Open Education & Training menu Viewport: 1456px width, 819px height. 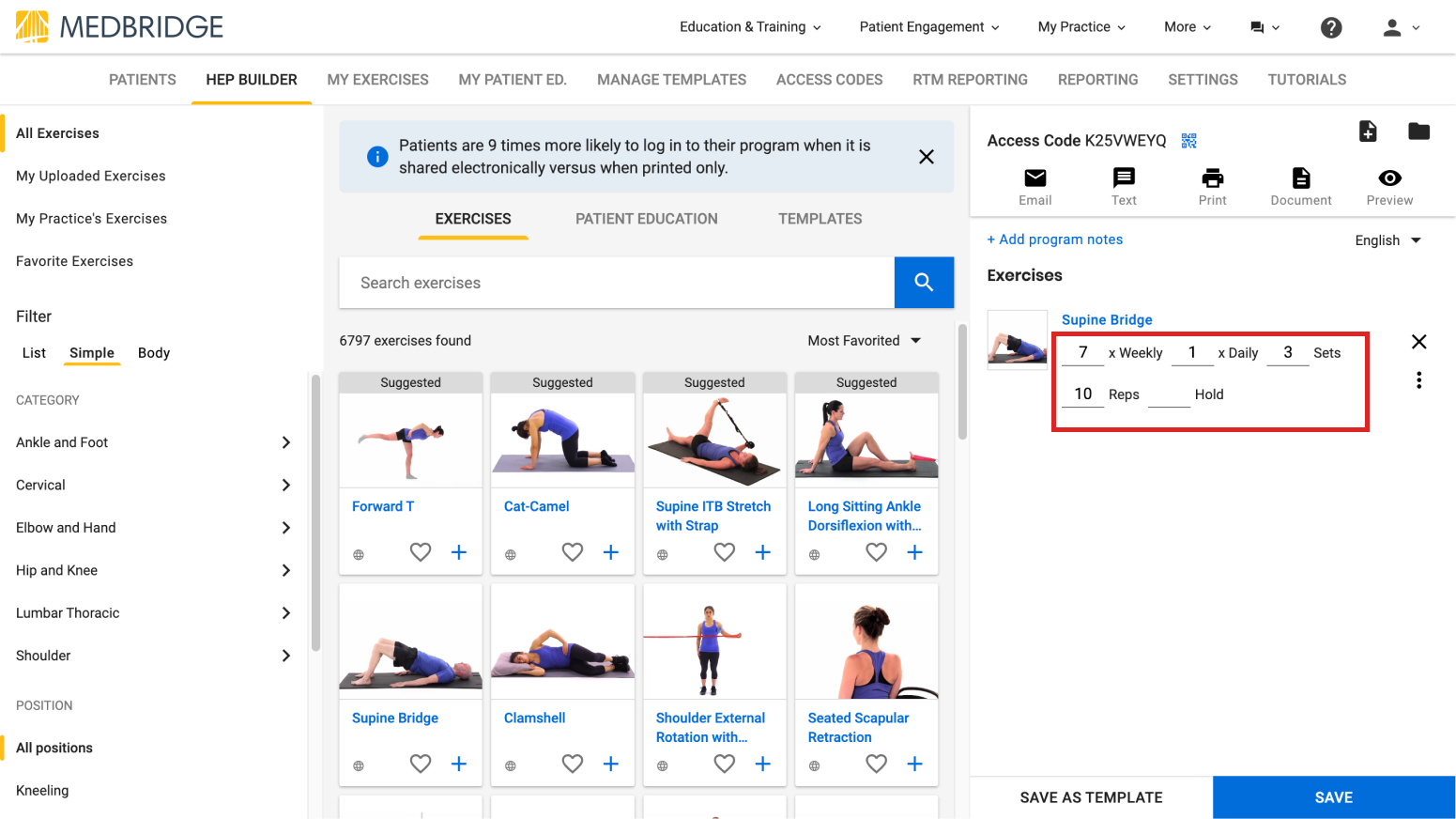point(750,27)
